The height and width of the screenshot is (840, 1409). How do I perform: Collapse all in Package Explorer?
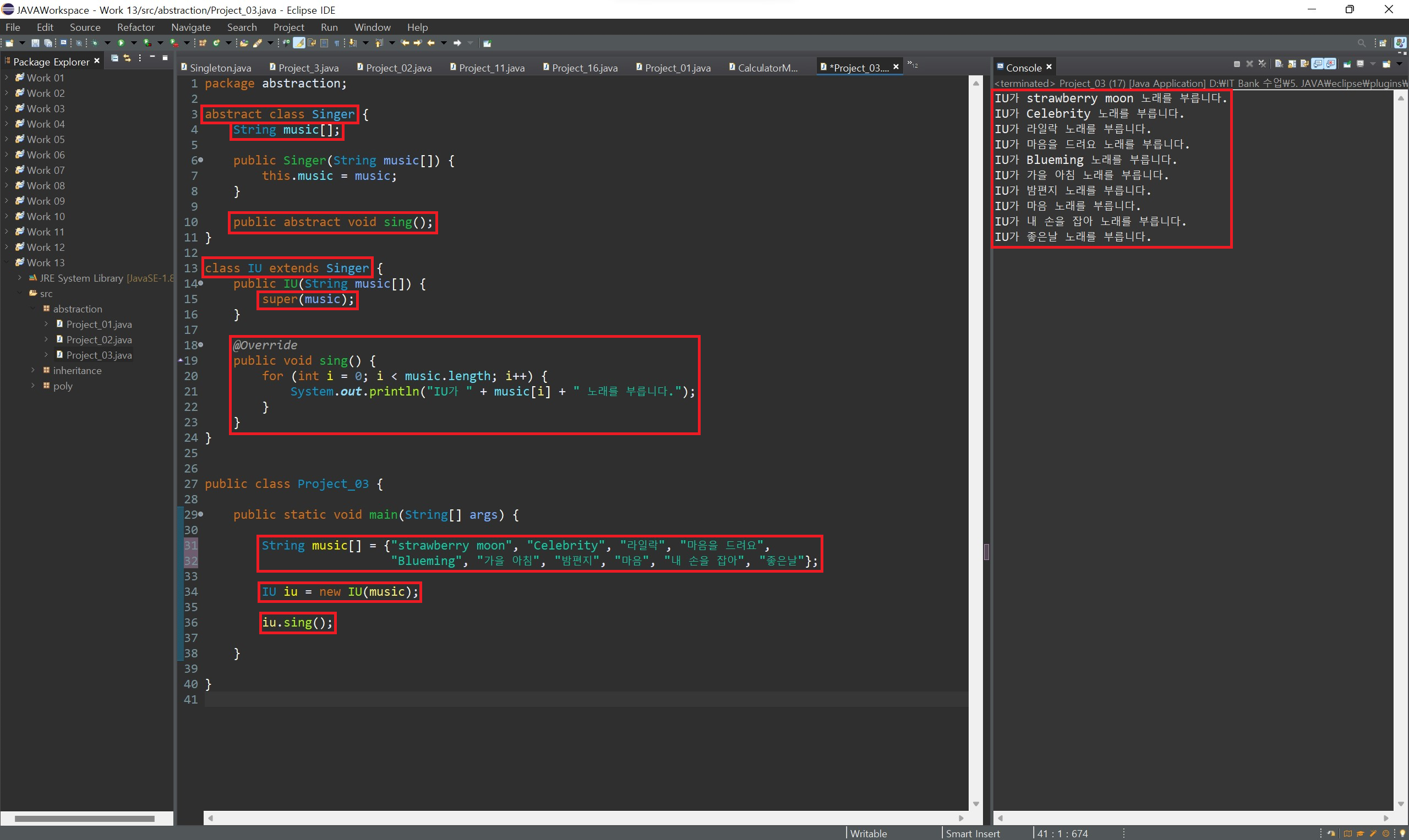[114, 58]
